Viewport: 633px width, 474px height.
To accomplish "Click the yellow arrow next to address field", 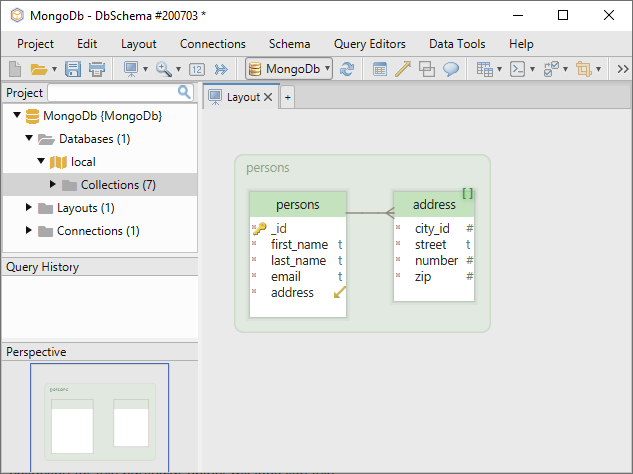I will coord(340,292).
